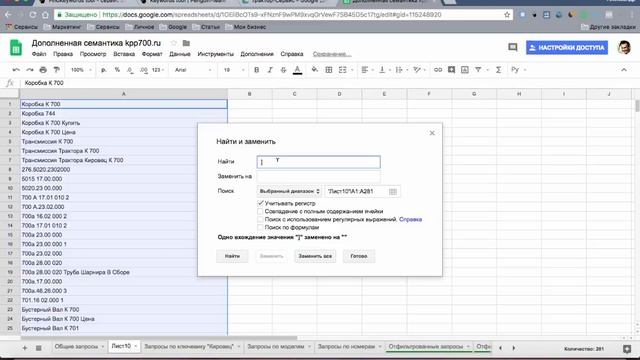Insert chart from toolbar
The image size is (640, 360).
465,70
